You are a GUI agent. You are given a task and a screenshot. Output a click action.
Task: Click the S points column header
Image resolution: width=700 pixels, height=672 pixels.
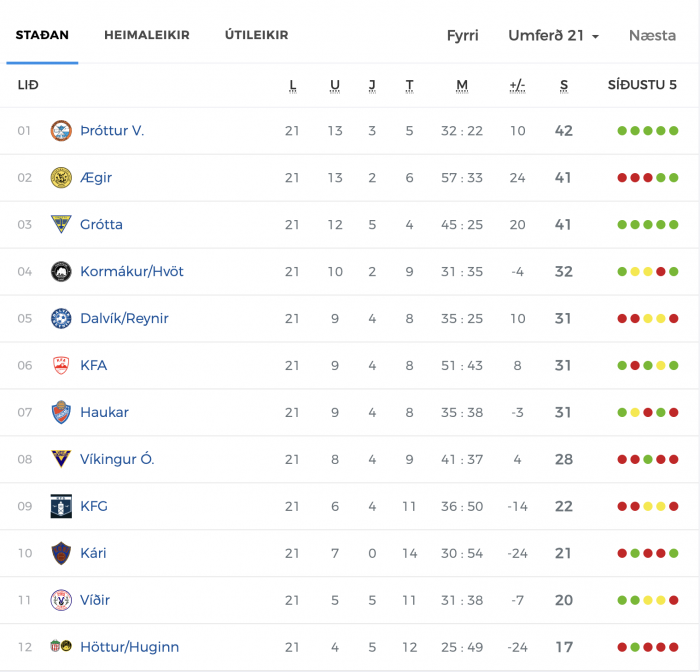564,85
